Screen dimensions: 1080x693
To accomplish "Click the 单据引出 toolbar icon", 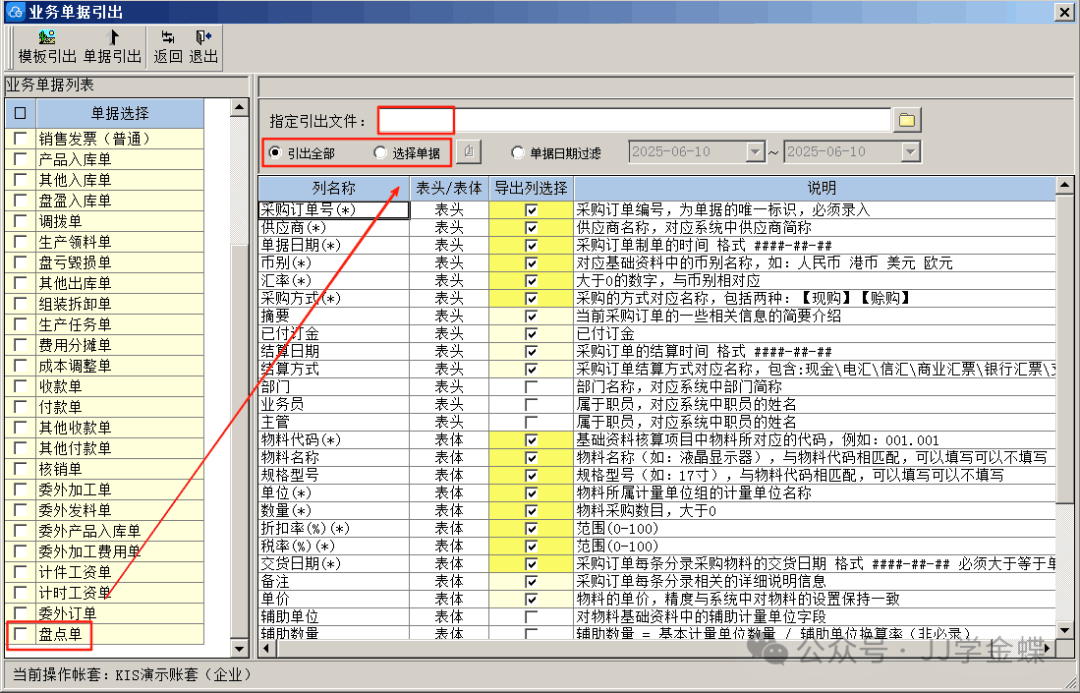I will [x=112, y=38].
